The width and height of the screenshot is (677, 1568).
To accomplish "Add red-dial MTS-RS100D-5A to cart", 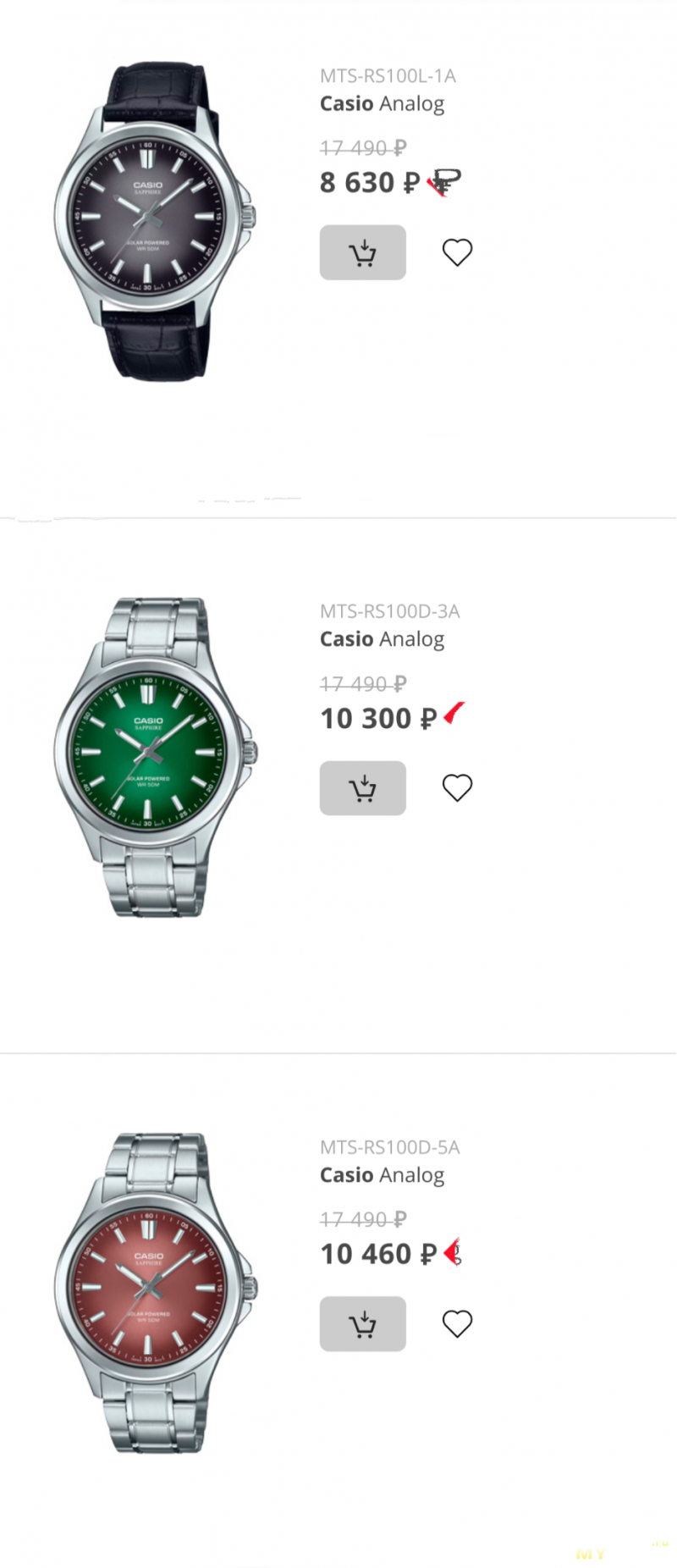I will point(362,1324).
